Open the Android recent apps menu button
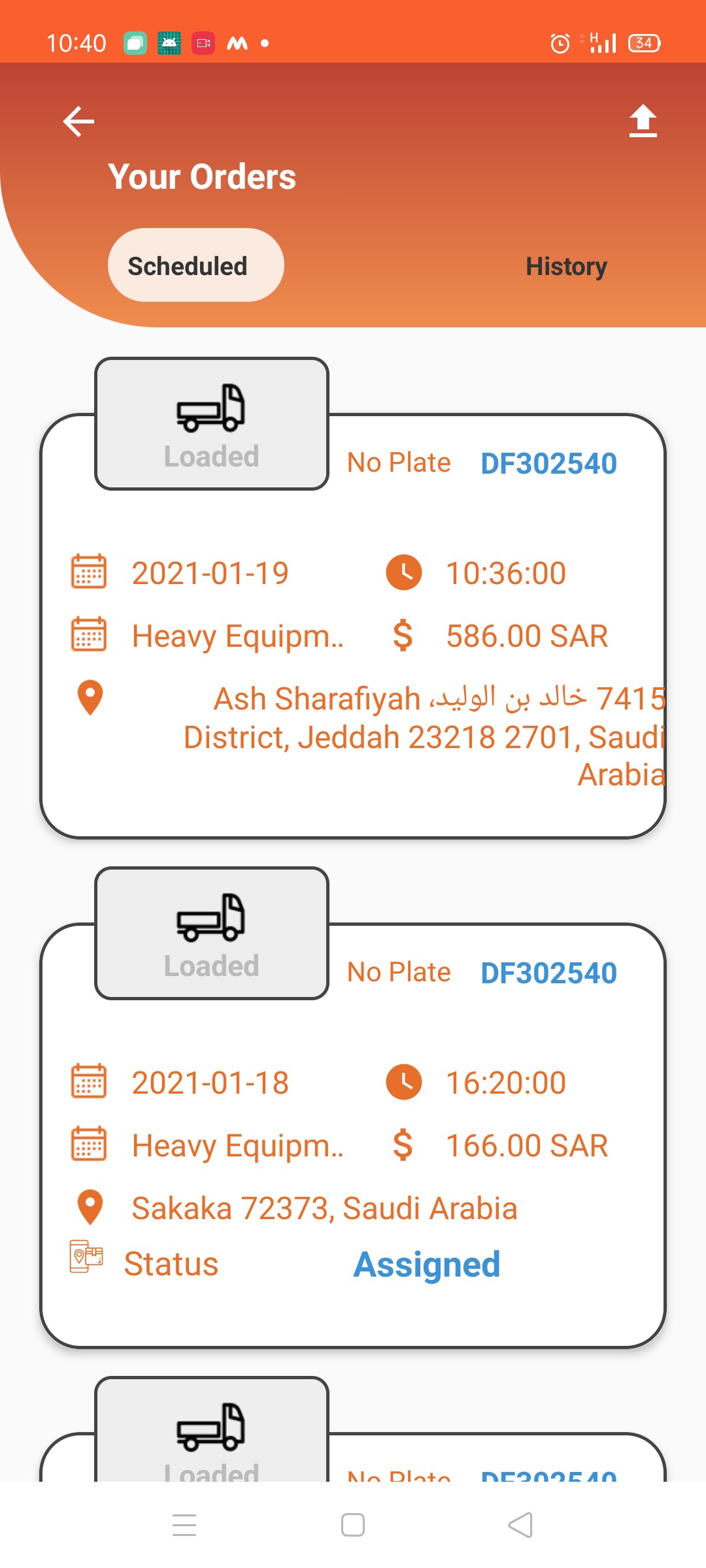This screenshot has width=706, height=1568. pyautogui.click(x=184, y=1526)
